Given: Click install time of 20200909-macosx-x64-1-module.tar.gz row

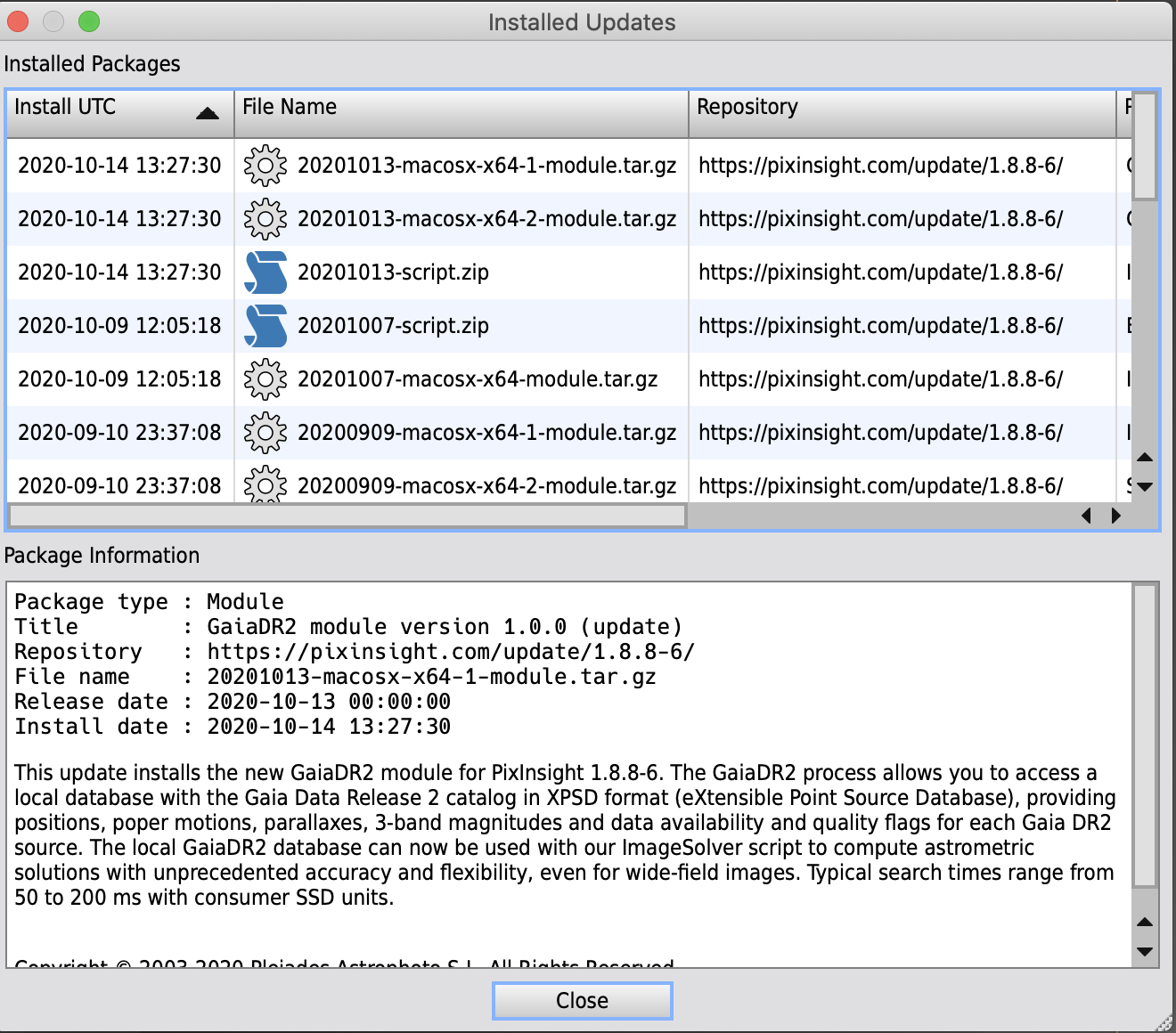Looking at the screenshot, I should pyautogui.click(x=119, y=433).
